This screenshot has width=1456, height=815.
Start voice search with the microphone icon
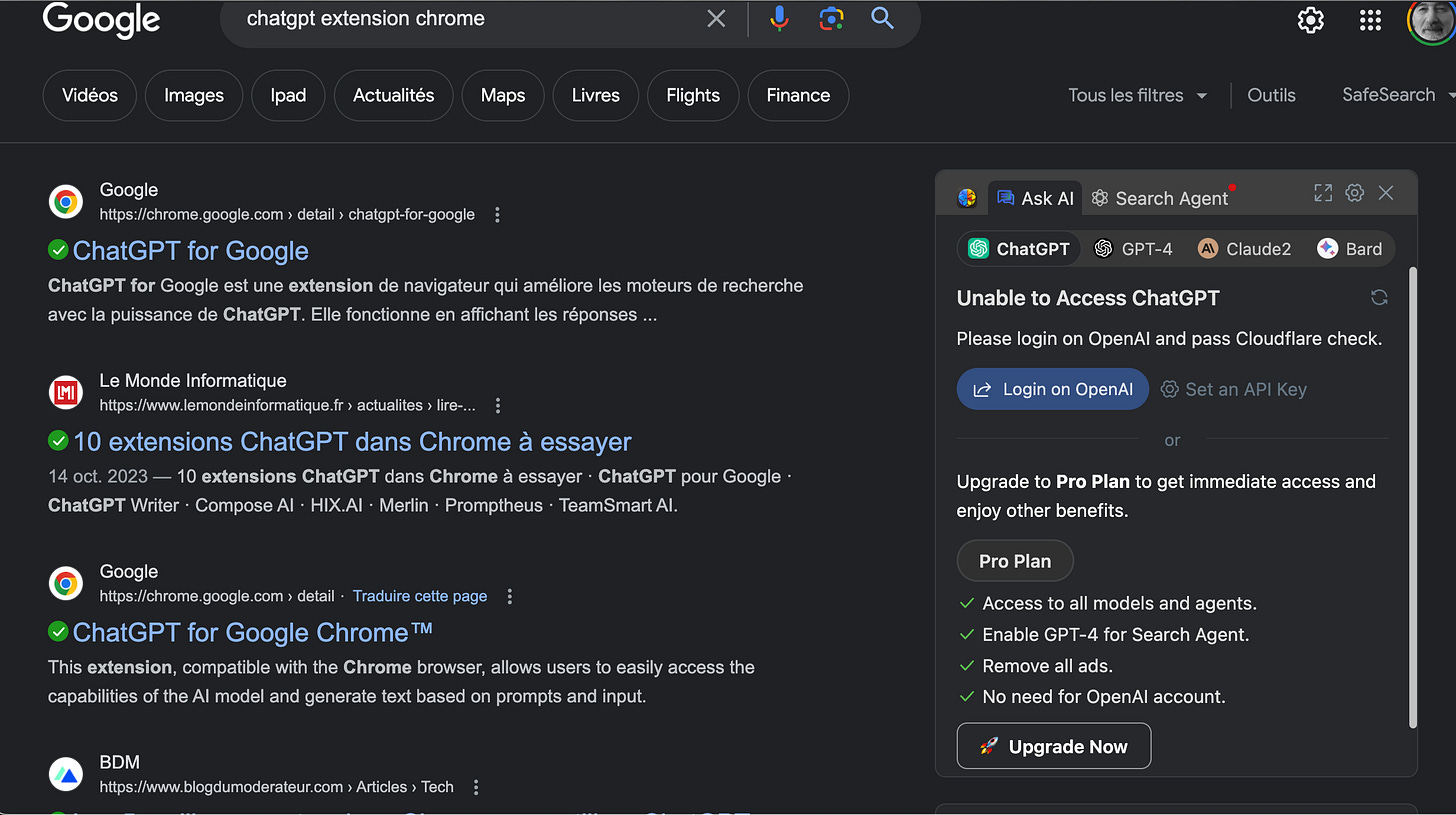click(x=780, y=18)
